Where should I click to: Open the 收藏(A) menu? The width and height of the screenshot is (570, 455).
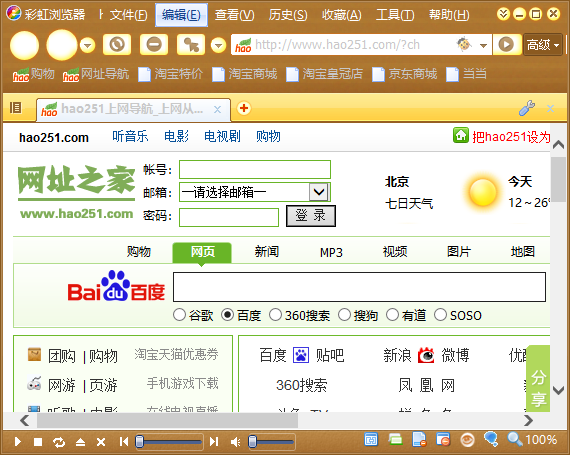pos(341,15)
